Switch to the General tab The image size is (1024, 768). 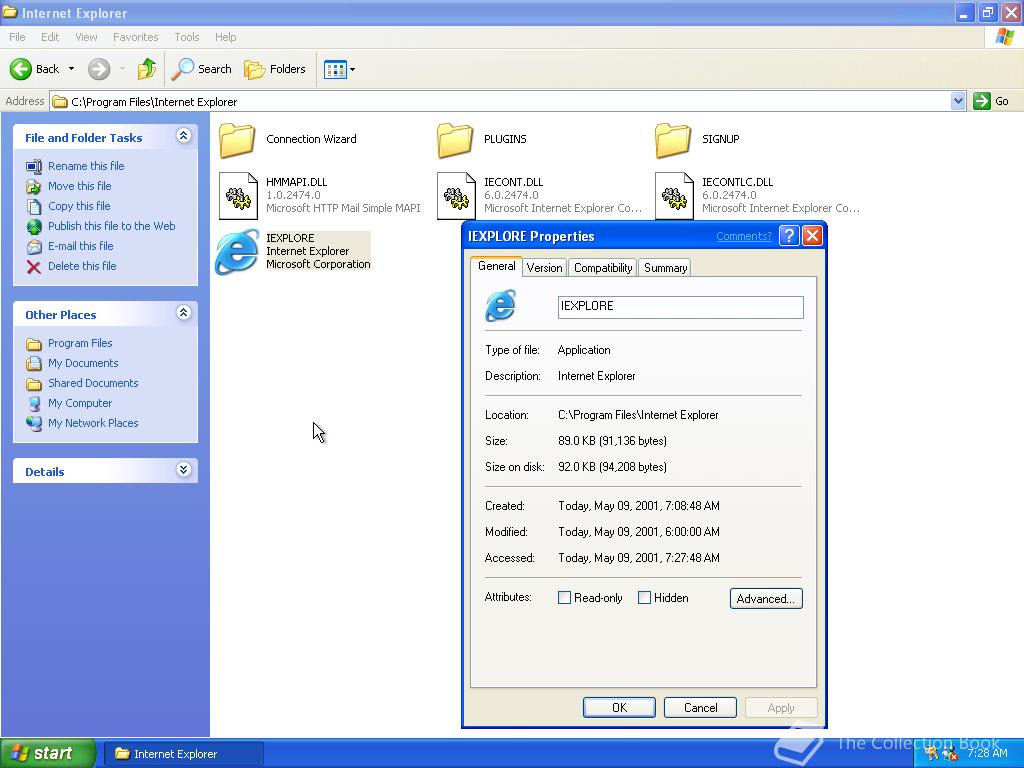[x=496, y=266]
